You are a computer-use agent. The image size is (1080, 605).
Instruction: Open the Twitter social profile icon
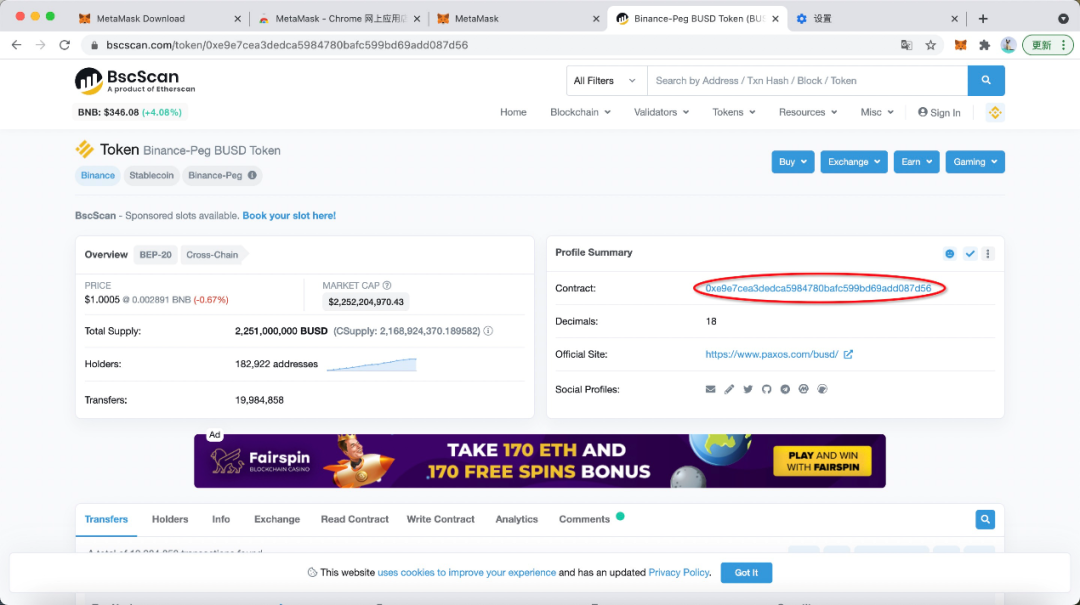point(747,389)
